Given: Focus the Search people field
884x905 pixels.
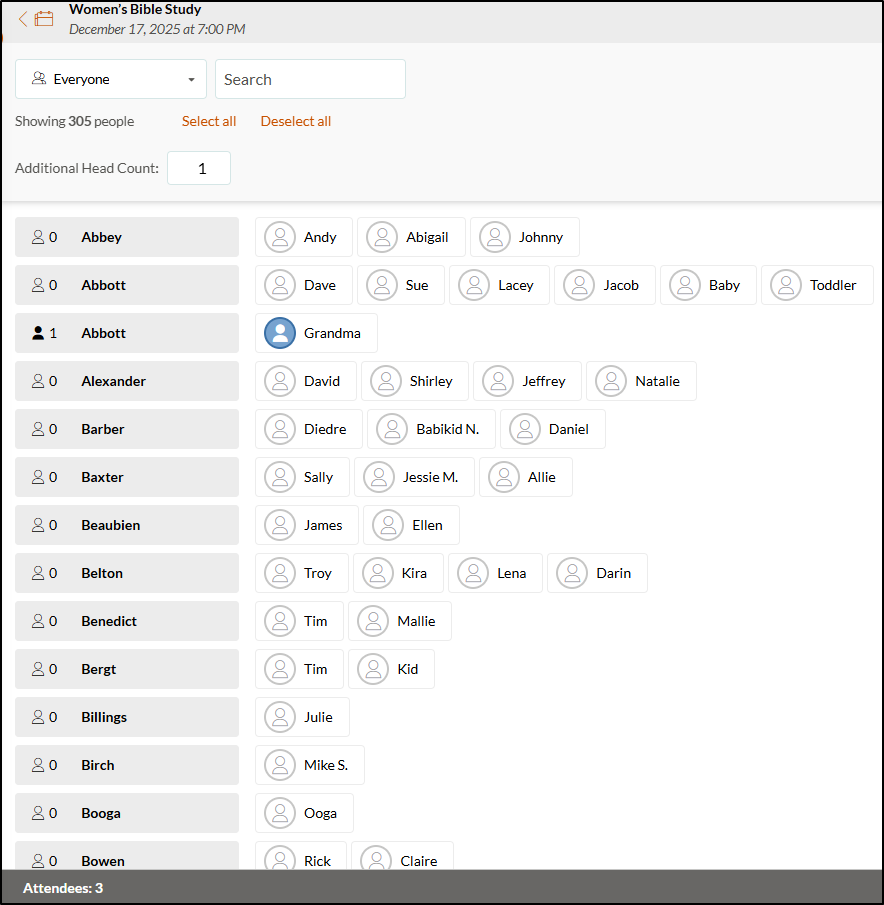Looking at the screenshot, I should [x=310, y=79].
